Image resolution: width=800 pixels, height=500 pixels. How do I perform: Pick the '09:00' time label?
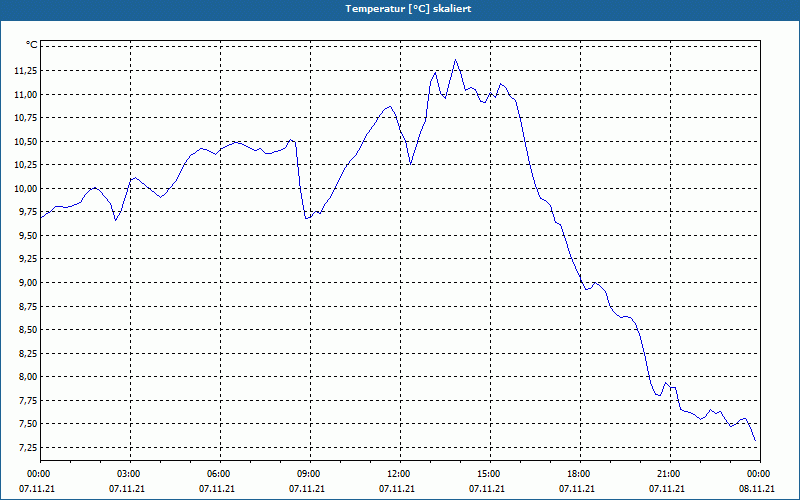pos(307,474)
